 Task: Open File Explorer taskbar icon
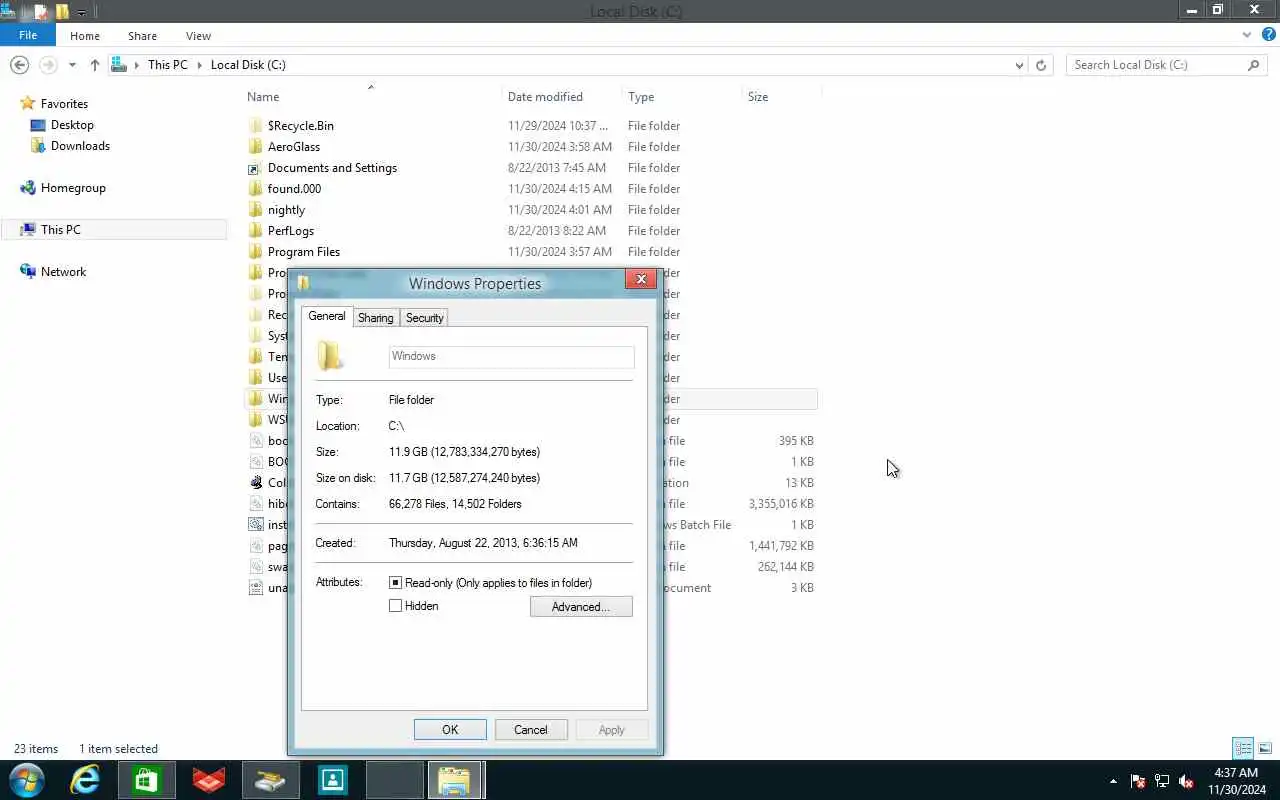click(455, 780)
